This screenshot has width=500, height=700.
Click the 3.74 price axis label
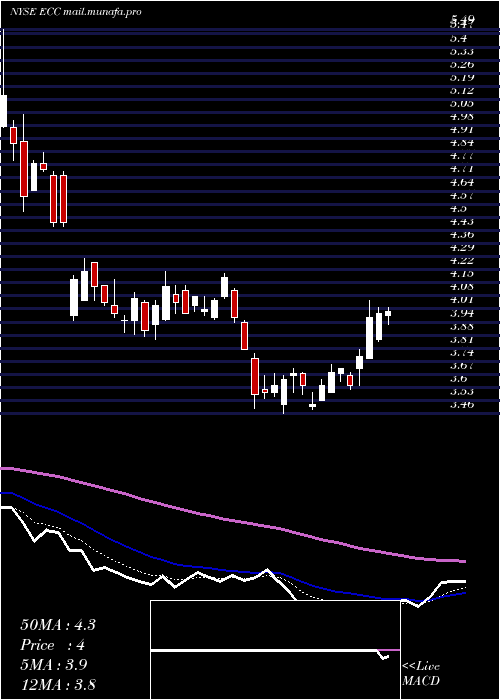coord(462,352)
